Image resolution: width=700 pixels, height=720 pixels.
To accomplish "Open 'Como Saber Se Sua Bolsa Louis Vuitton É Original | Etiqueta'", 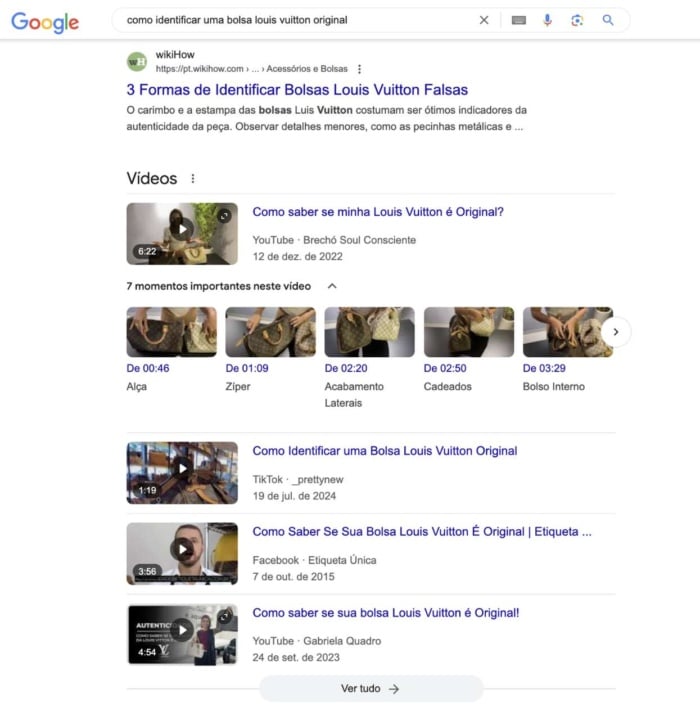I will pos(422,532).
